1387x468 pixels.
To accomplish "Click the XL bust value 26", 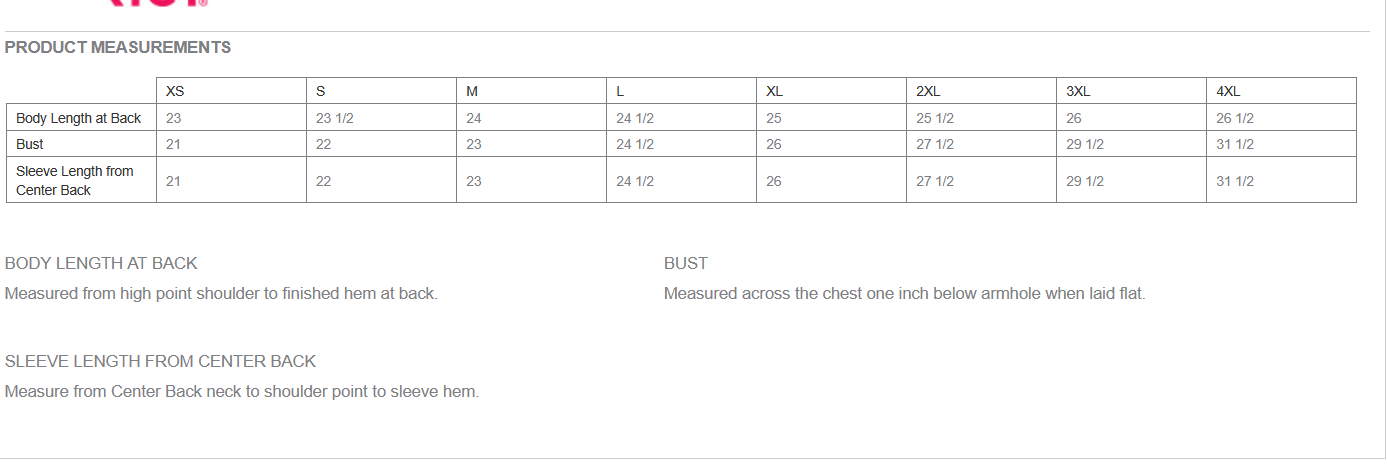I will (x=774, y=144).
